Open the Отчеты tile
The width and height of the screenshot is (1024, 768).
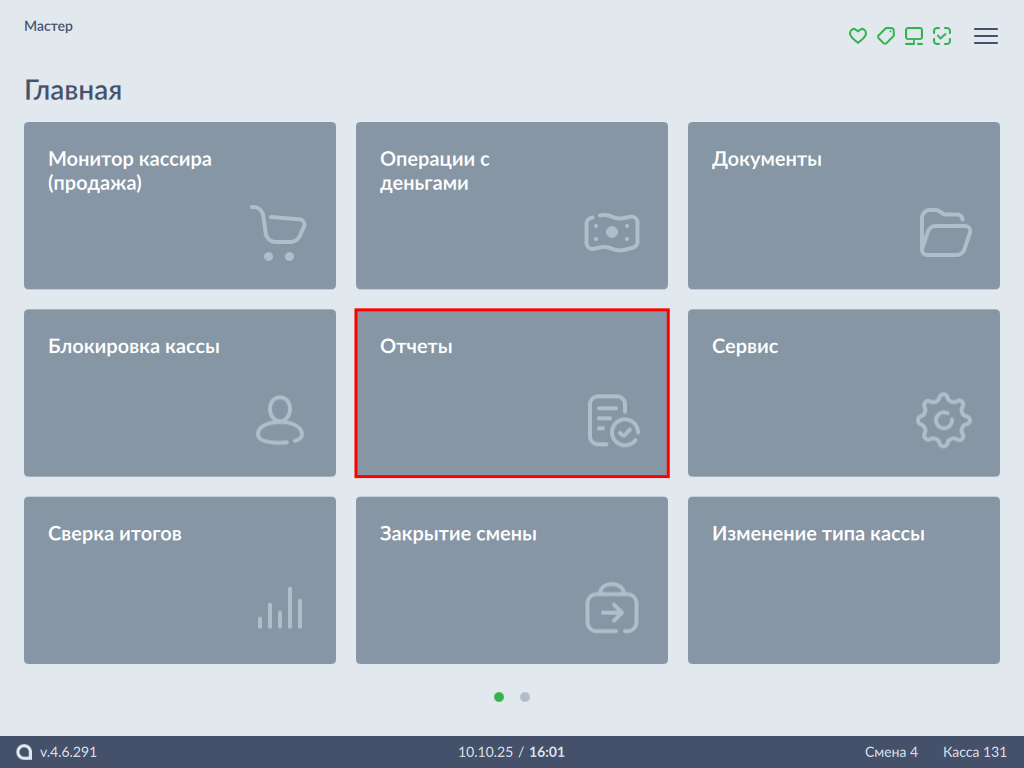click(511, 392)
